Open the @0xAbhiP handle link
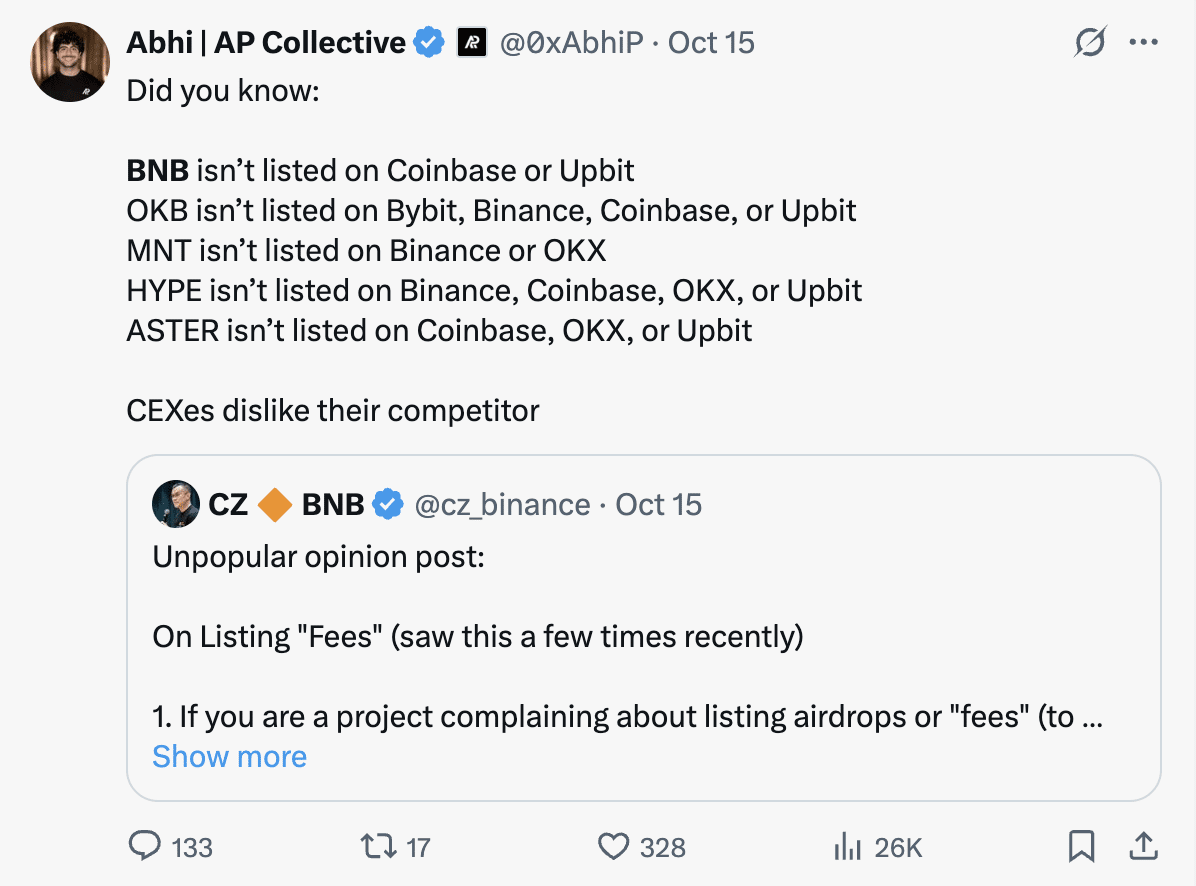This screenshot has height=886, width=1196. coord(571,43)
